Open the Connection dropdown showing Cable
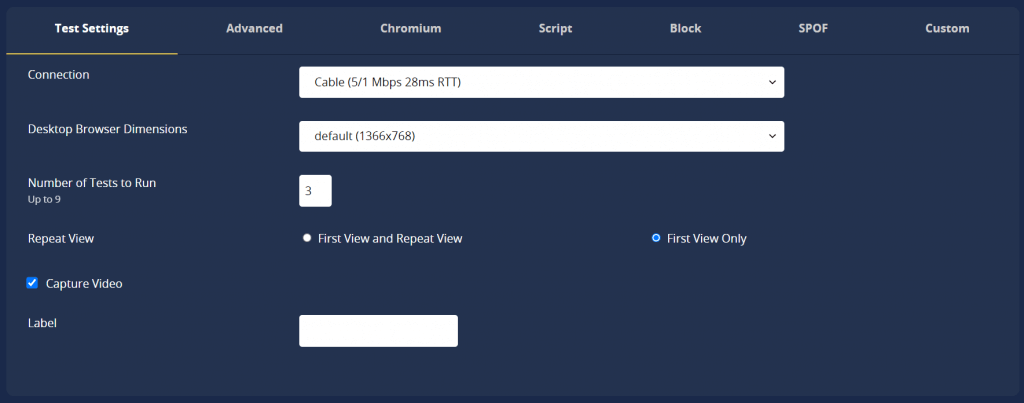 (x=541, y=82)
